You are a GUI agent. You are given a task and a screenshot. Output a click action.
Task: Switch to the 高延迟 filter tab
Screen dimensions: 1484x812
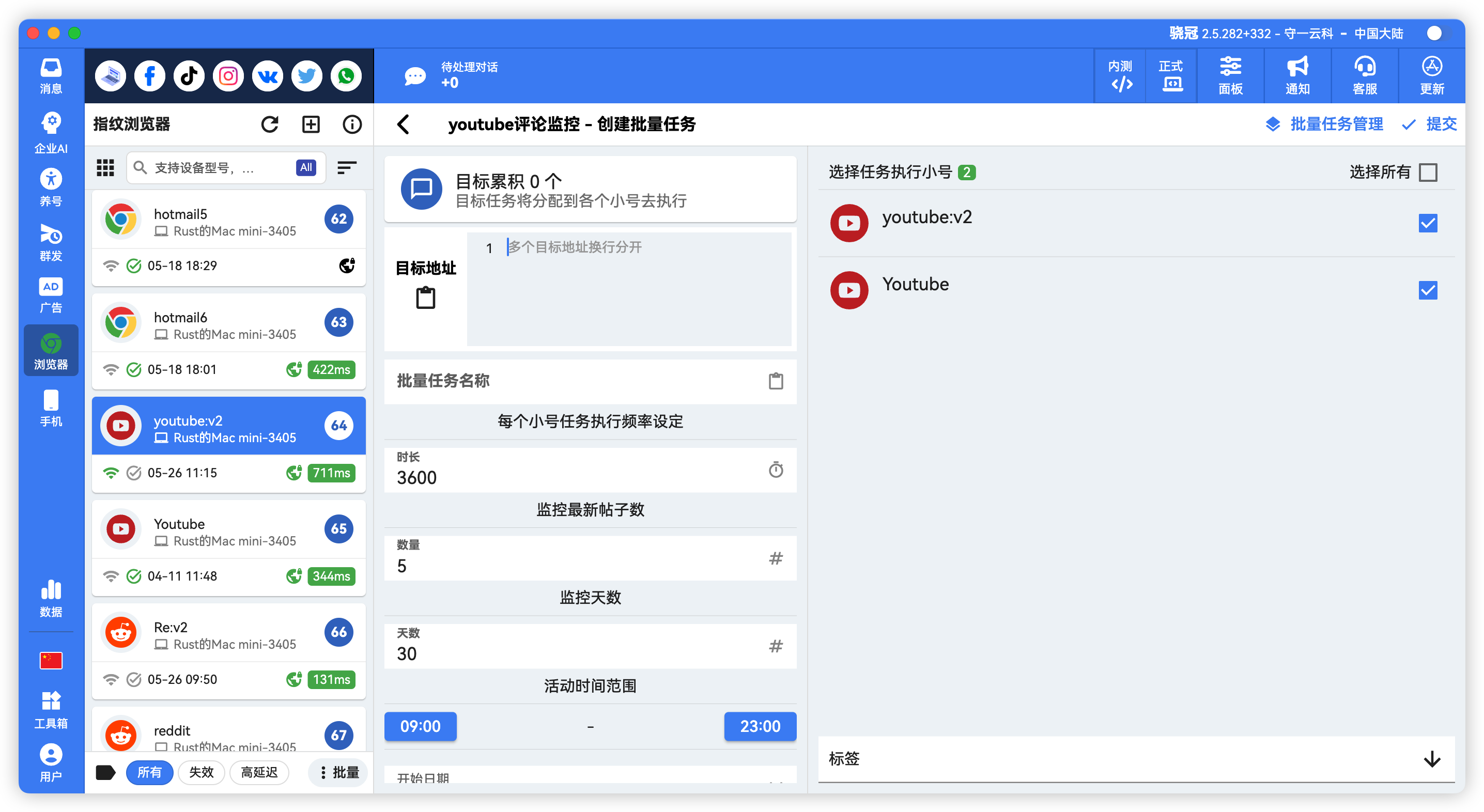(x=259, y=772)
